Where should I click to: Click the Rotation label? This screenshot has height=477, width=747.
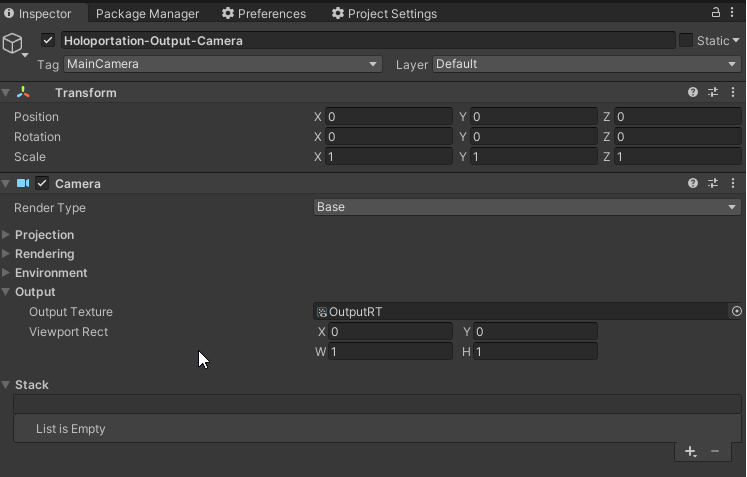[x=37, y=137]
